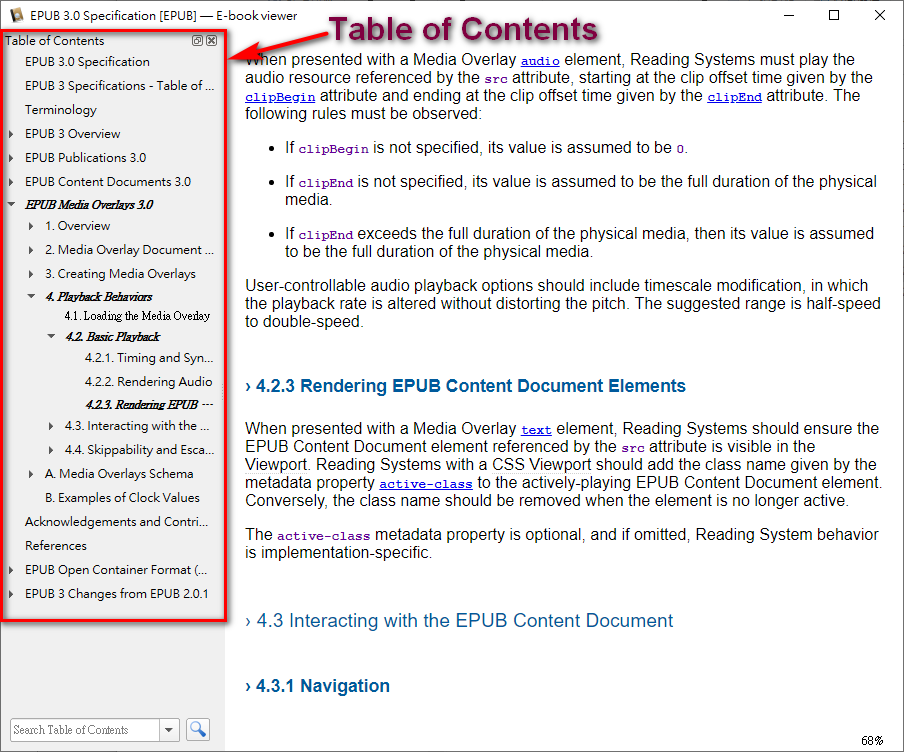Select A. Media Overlays Schema item
This screenshot has height=752, width=904.
[119, 474]
